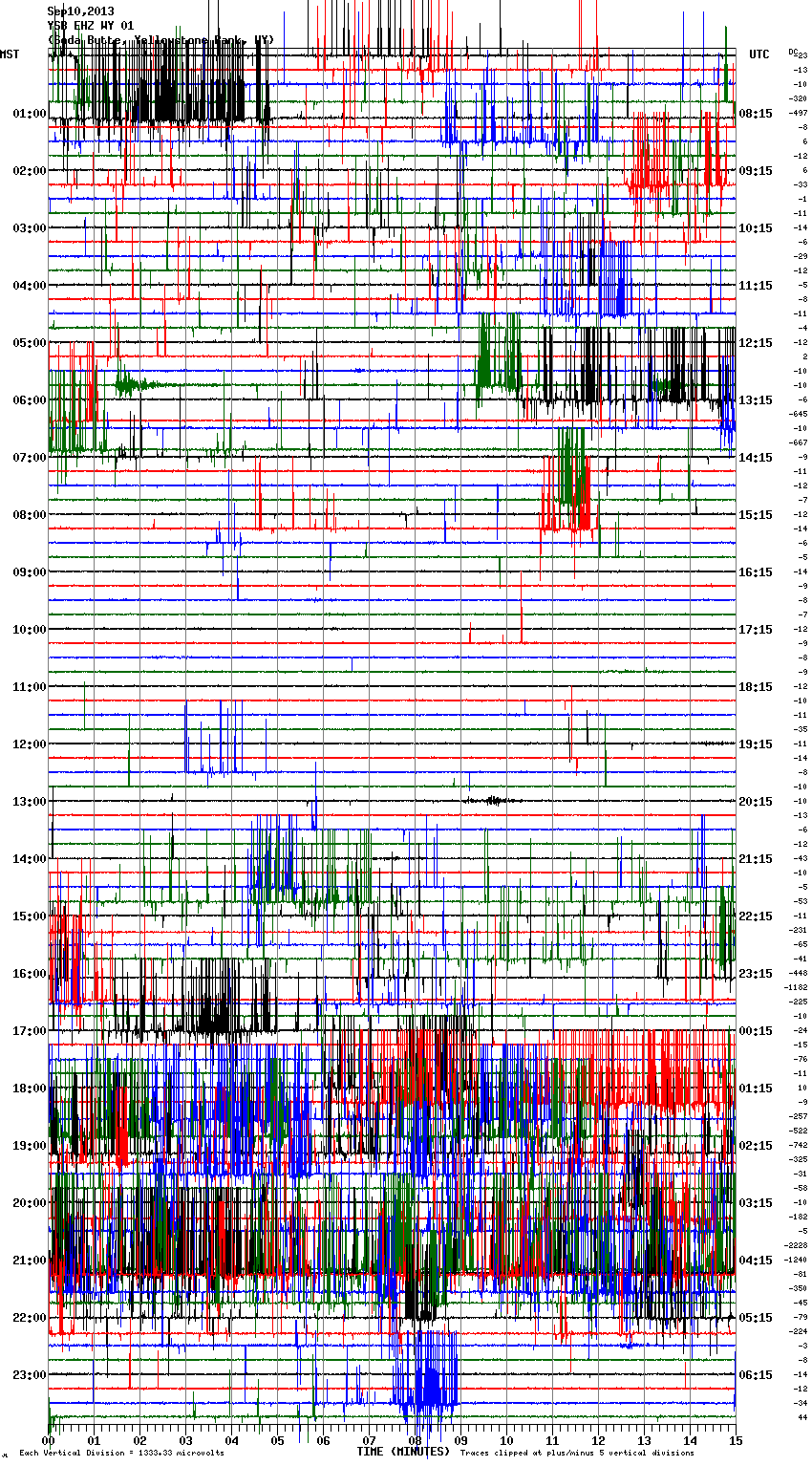812x1466 pixels.
Task: Select the 05:00 MST time label
Action: pyautogui.click(x=30, y=343)
